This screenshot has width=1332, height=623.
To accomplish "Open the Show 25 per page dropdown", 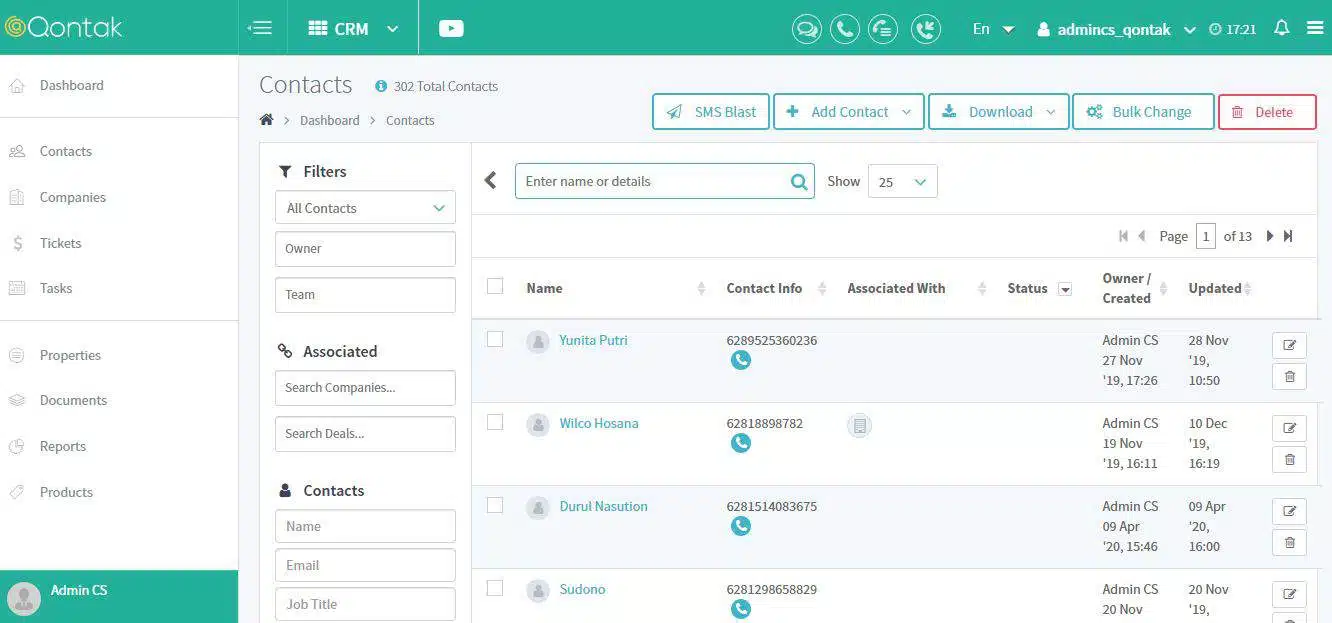I will (x=902, y=182).
